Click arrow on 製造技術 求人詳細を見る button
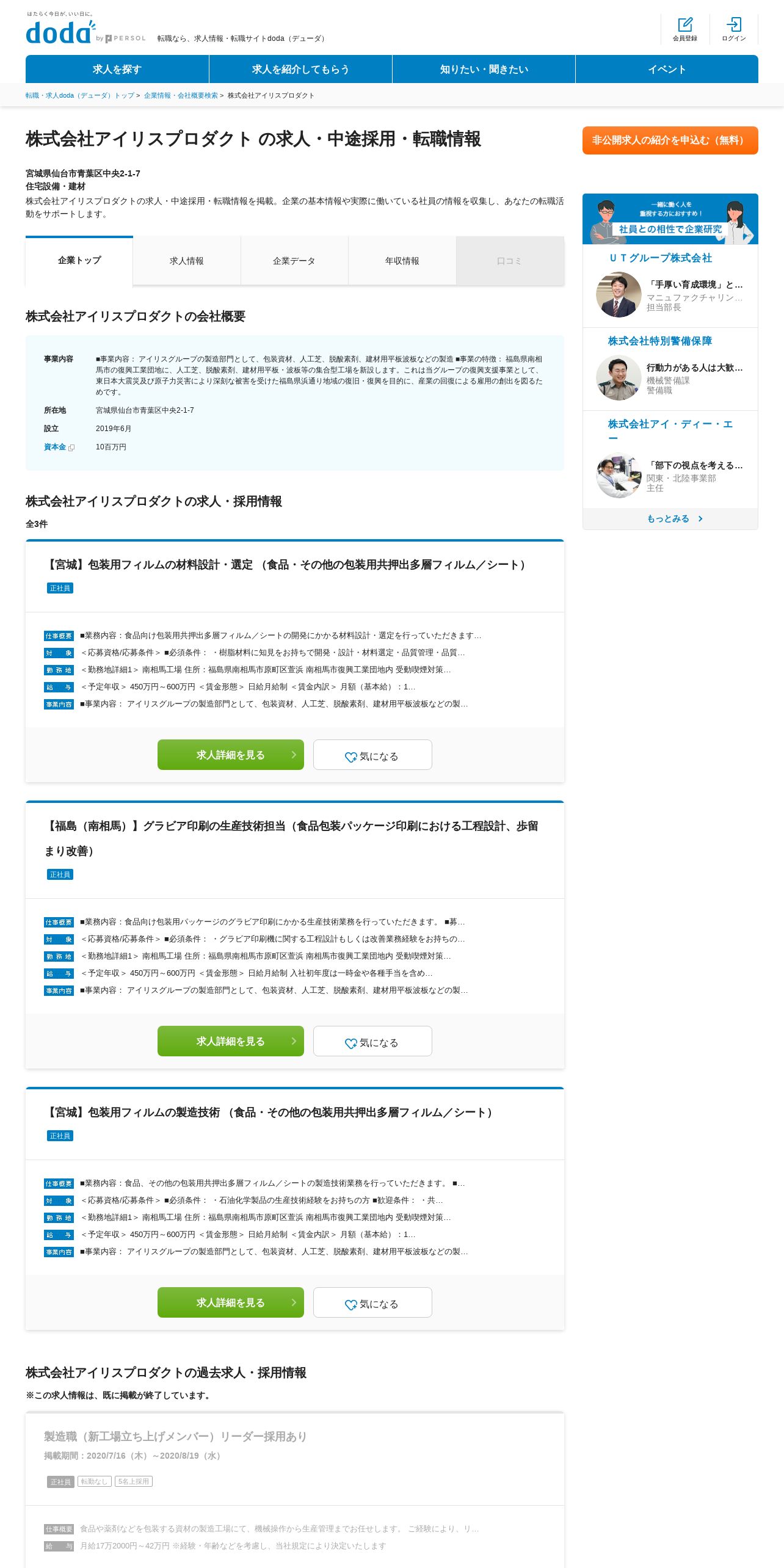The width and height of the screenshot is (784, 1568). point(294,1302)
